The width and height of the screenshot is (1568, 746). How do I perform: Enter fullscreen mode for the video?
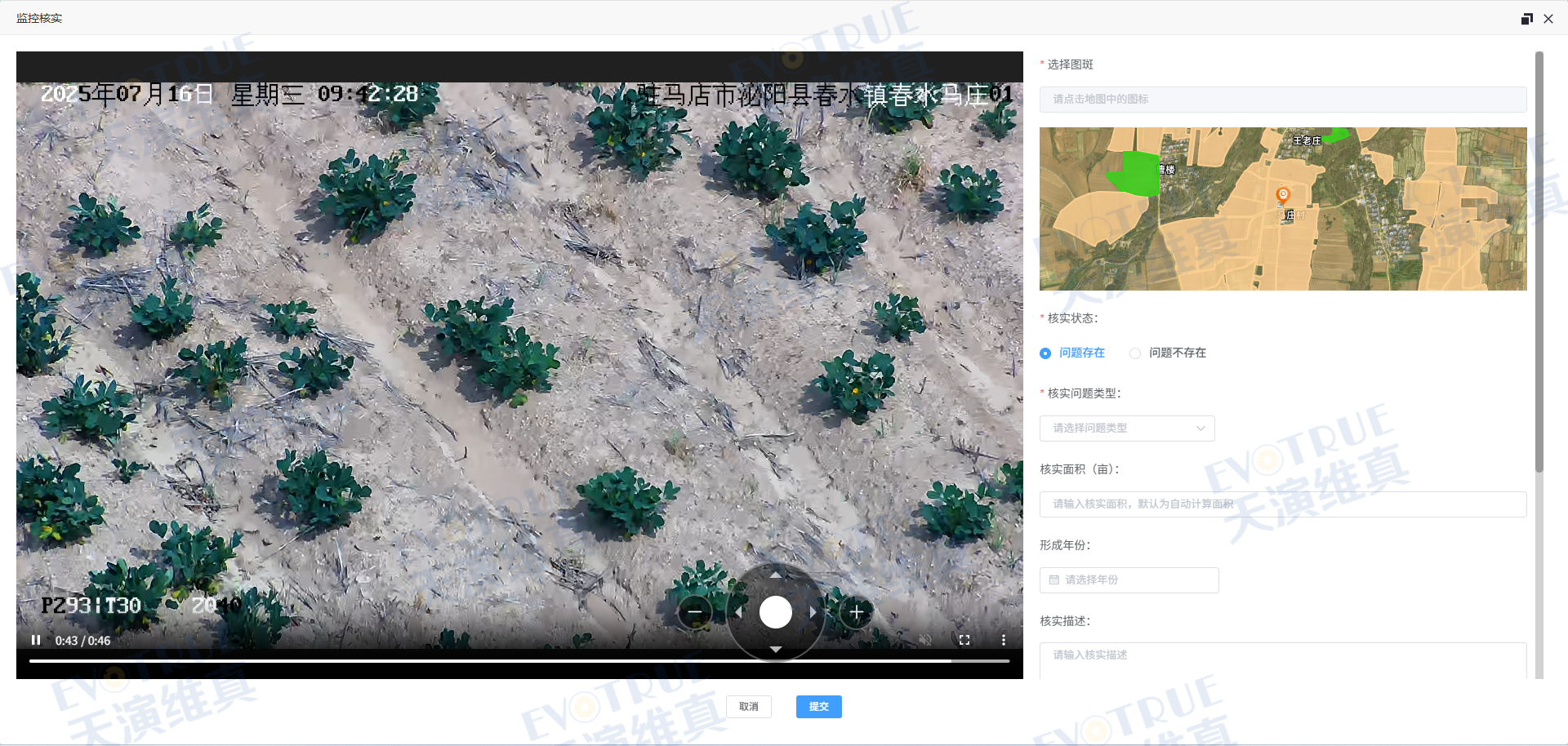pyautogui.click(x=964, y=640)
